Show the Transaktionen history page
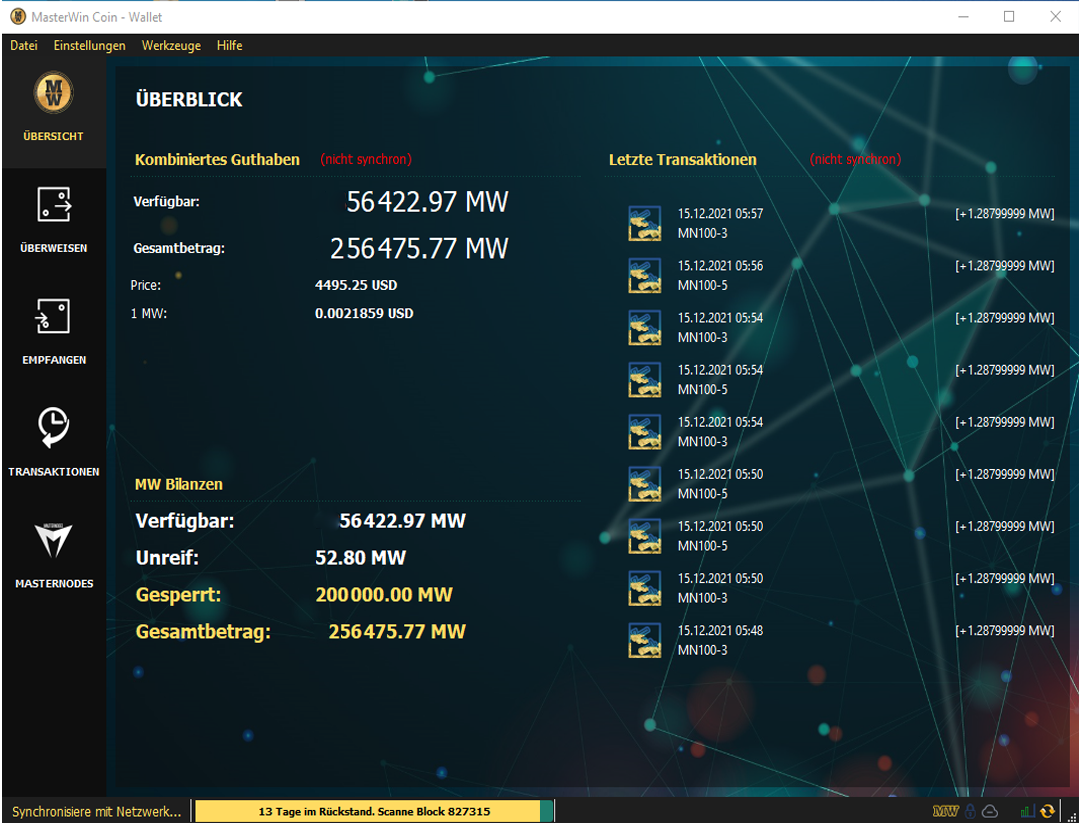1079x823 pixels. click(x=54, y=443)
